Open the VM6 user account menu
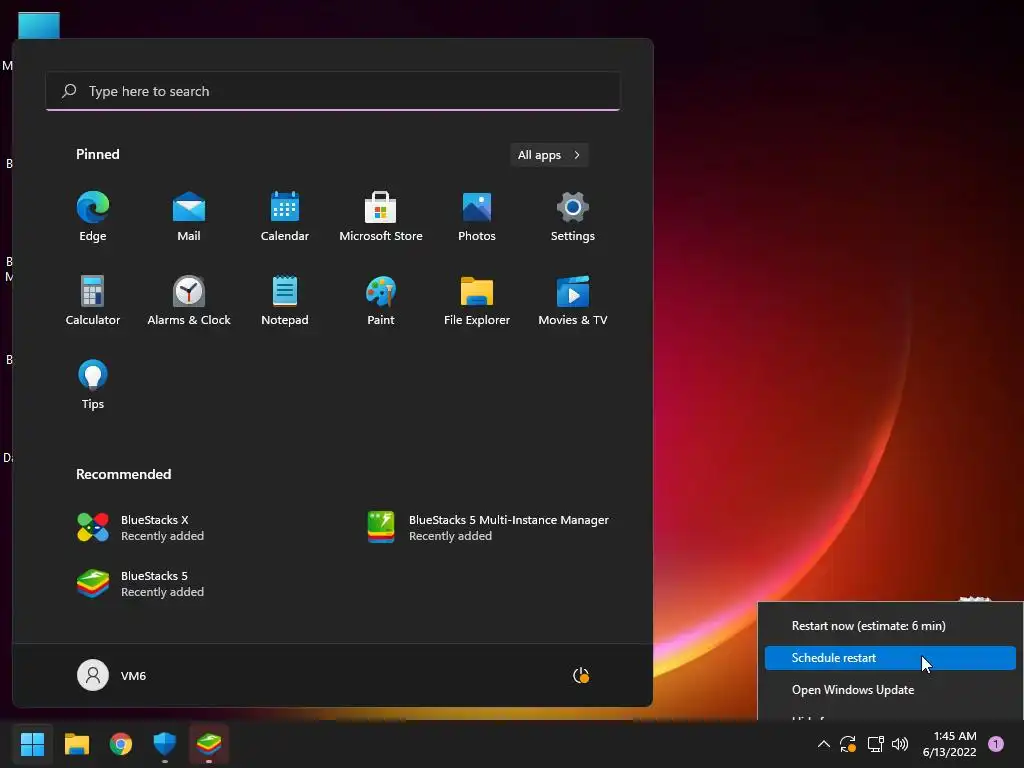 pos(112,675)
